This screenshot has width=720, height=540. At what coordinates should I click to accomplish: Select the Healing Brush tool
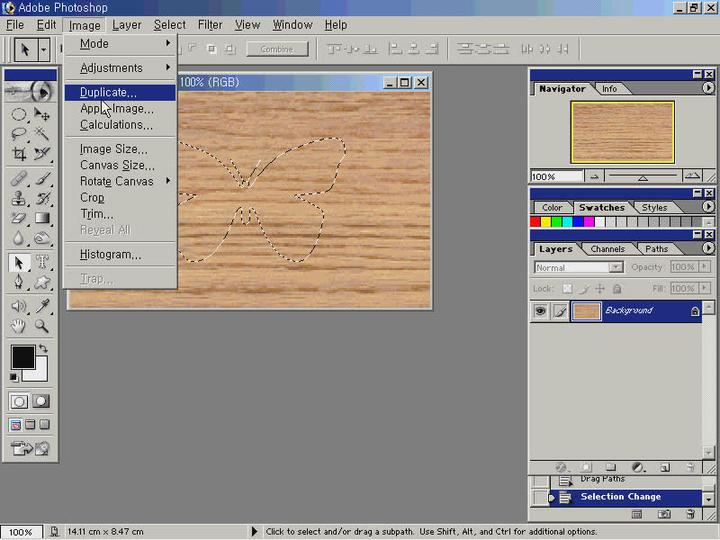[19, 179]
